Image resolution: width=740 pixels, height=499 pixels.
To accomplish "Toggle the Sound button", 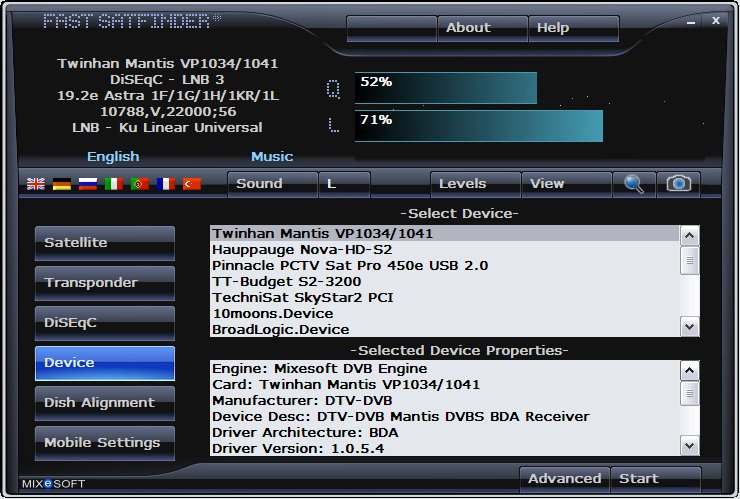I will [x=272, y=184].
